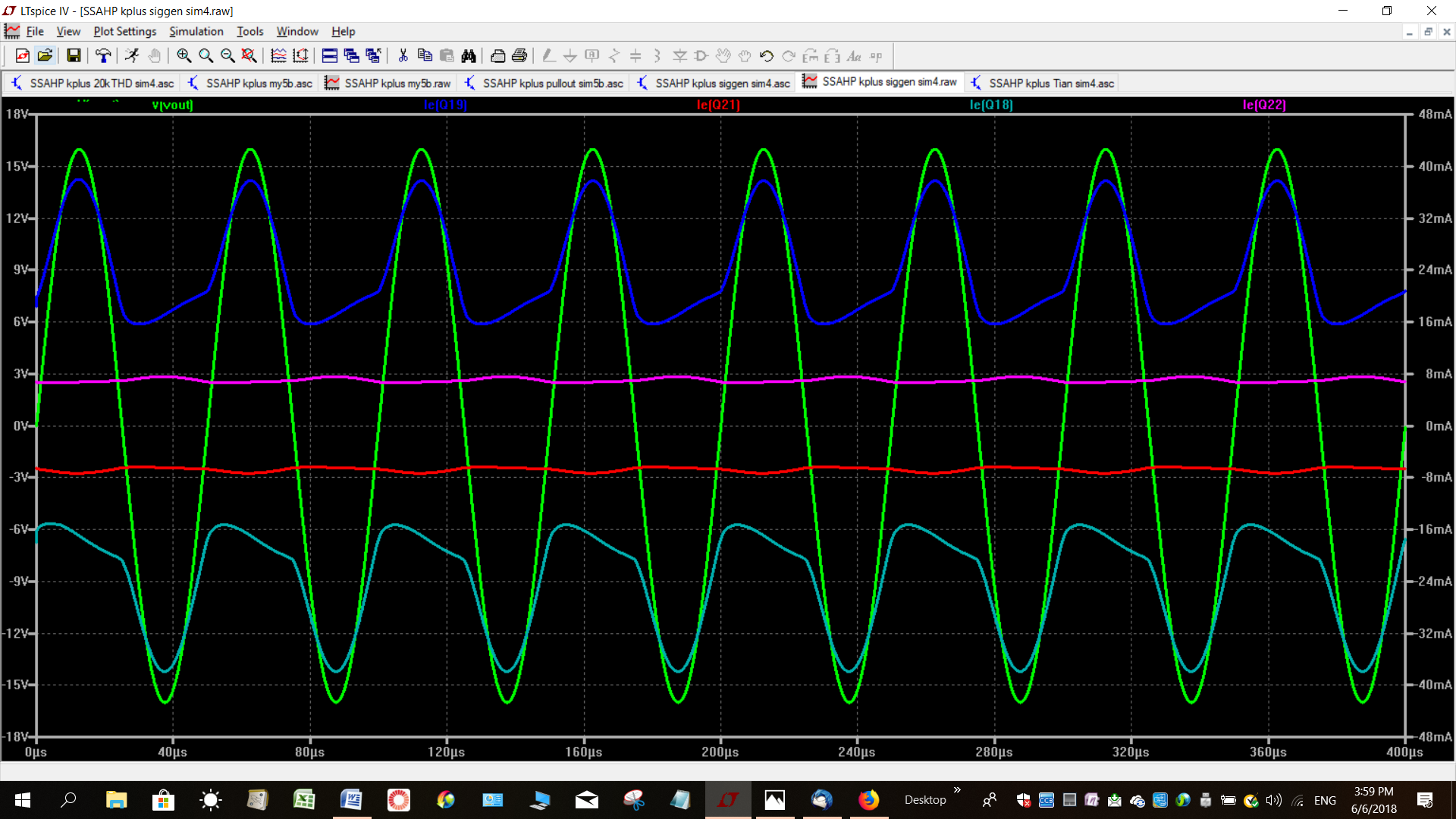Click the SPICE directive .op icon
The image size is (1456, 819).
pos(876,55)
